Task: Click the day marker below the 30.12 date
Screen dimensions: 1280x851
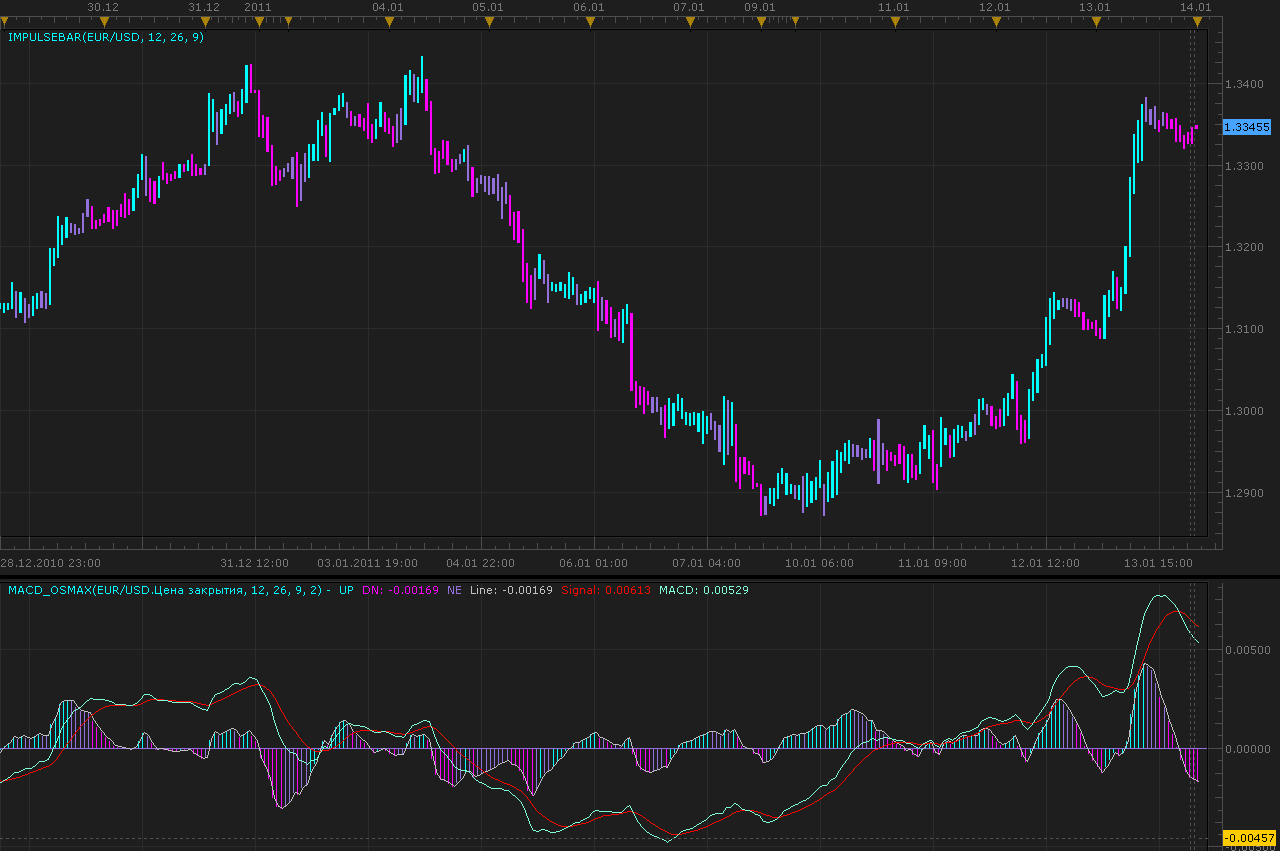Action: pyautogui.click(x=104, y=20)
